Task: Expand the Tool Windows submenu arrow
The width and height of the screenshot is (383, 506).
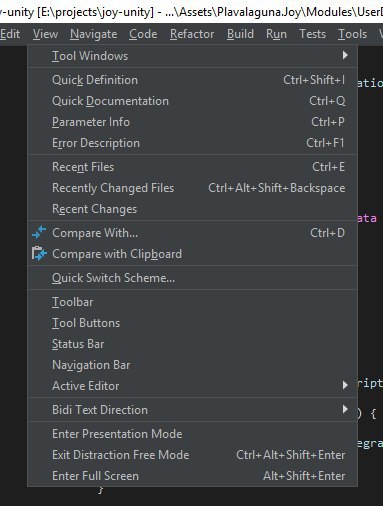Action: click(x=345, y=55)
